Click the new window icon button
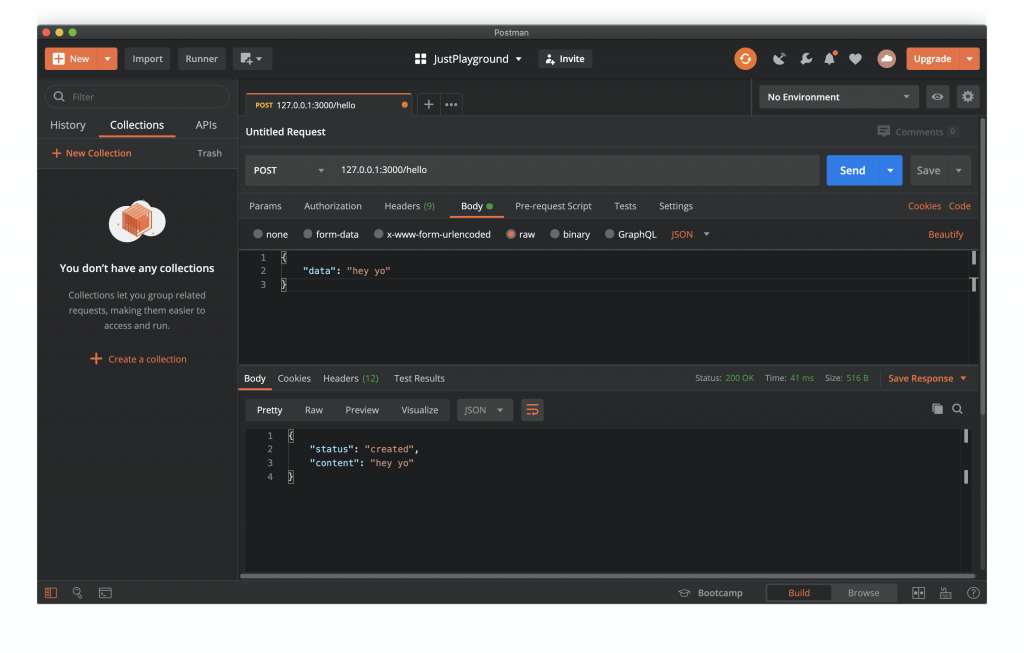Screen dimensions: 1024x653 (x=251, y=59)
